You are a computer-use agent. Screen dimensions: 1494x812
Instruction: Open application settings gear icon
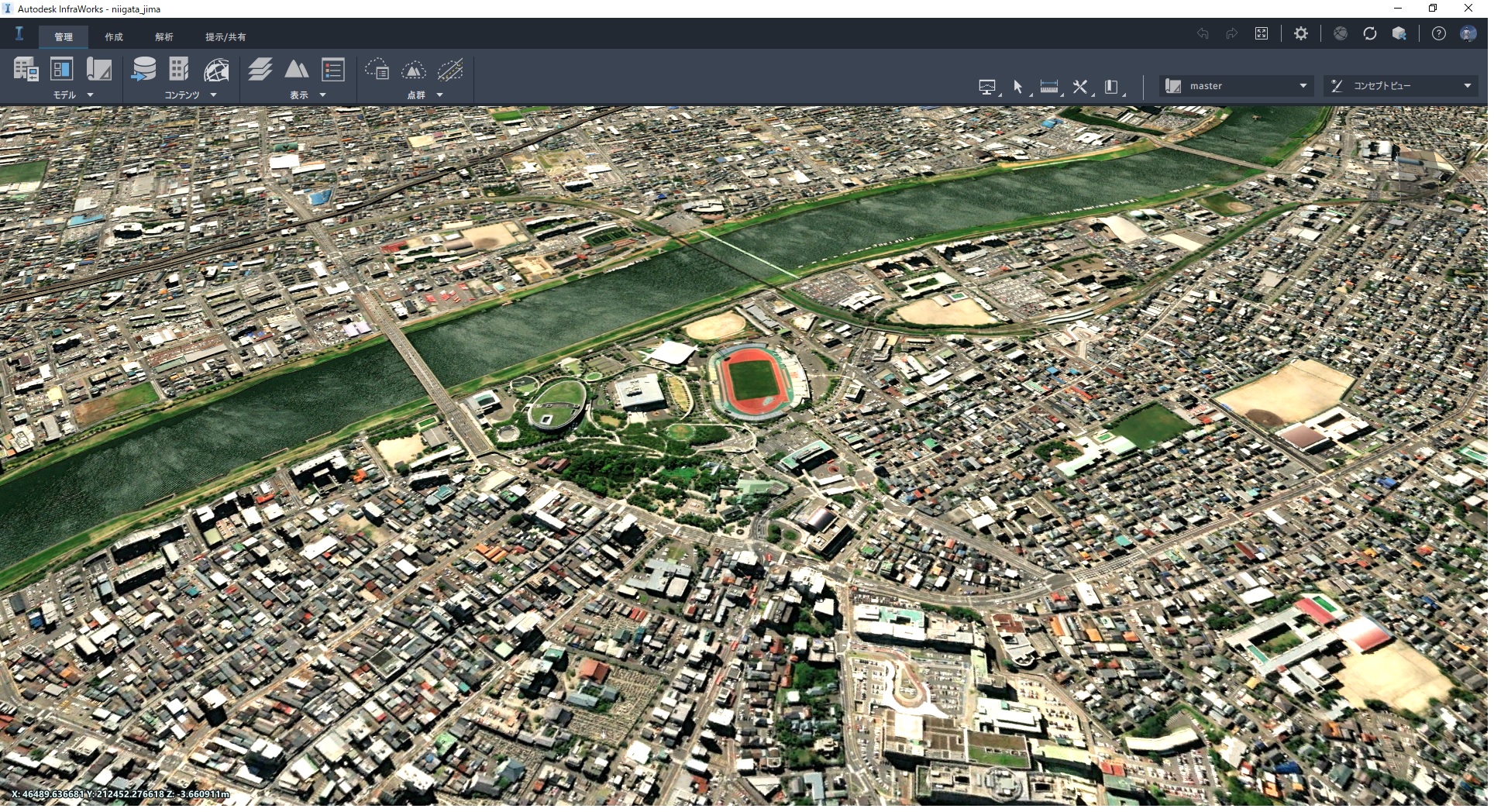[1301, 33]
